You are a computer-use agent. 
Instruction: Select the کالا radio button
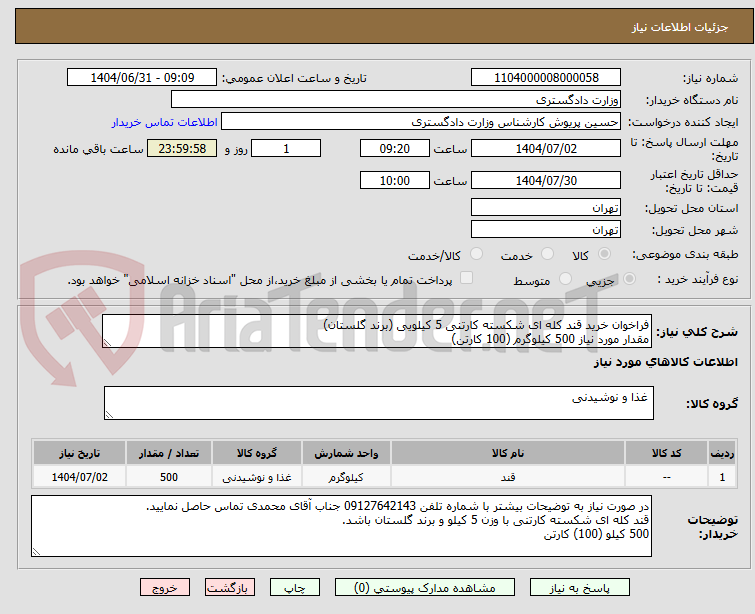[x=604, y=254]
